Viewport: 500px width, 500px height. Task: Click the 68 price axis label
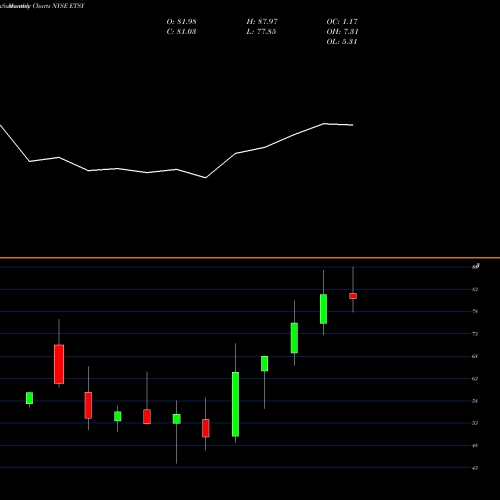coord(475,356)
